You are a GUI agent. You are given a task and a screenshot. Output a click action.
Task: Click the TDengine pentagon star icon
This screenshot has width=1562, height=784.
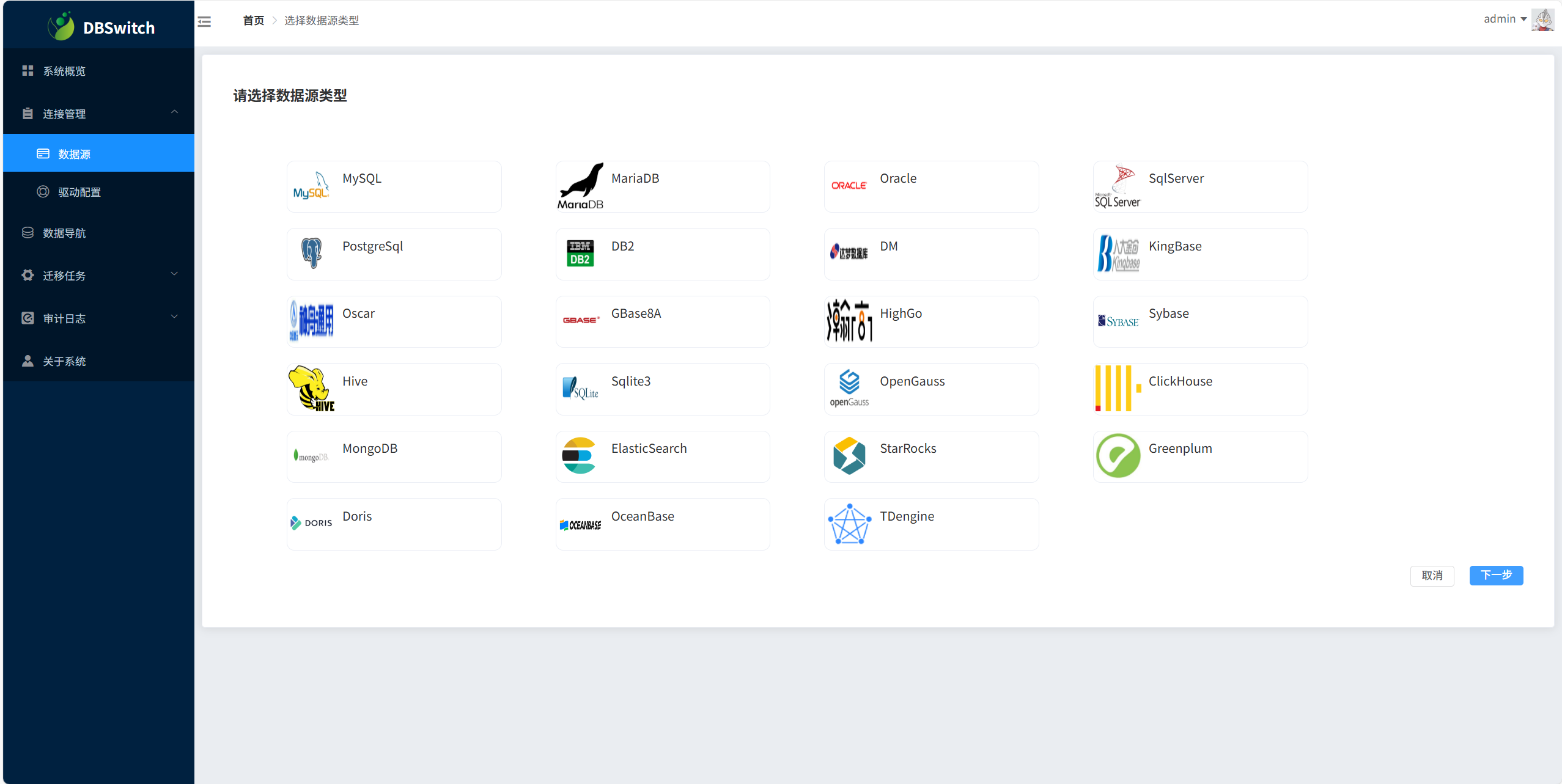(x=849, y=524)
